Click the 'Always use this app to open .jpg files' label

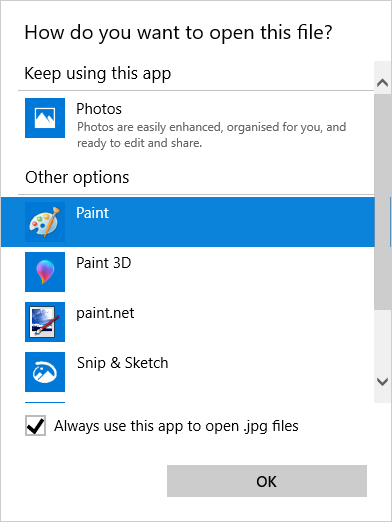point(176,426)
